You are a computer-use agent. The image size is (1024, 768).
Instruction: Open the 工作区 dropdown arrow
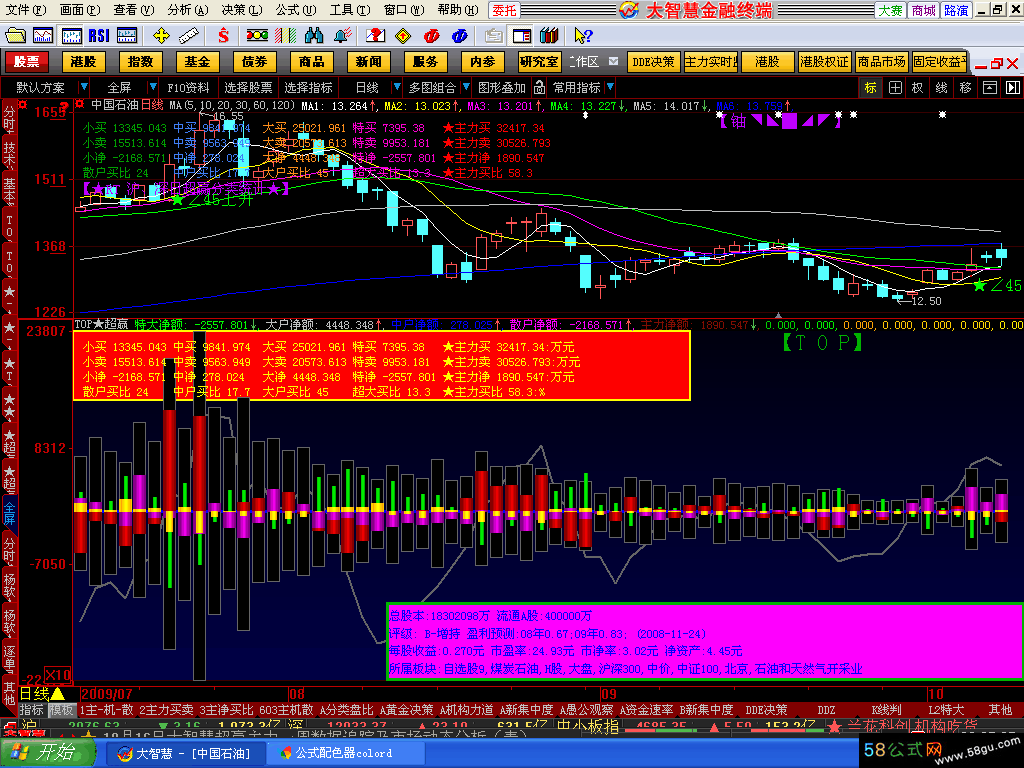click(613, 61)
